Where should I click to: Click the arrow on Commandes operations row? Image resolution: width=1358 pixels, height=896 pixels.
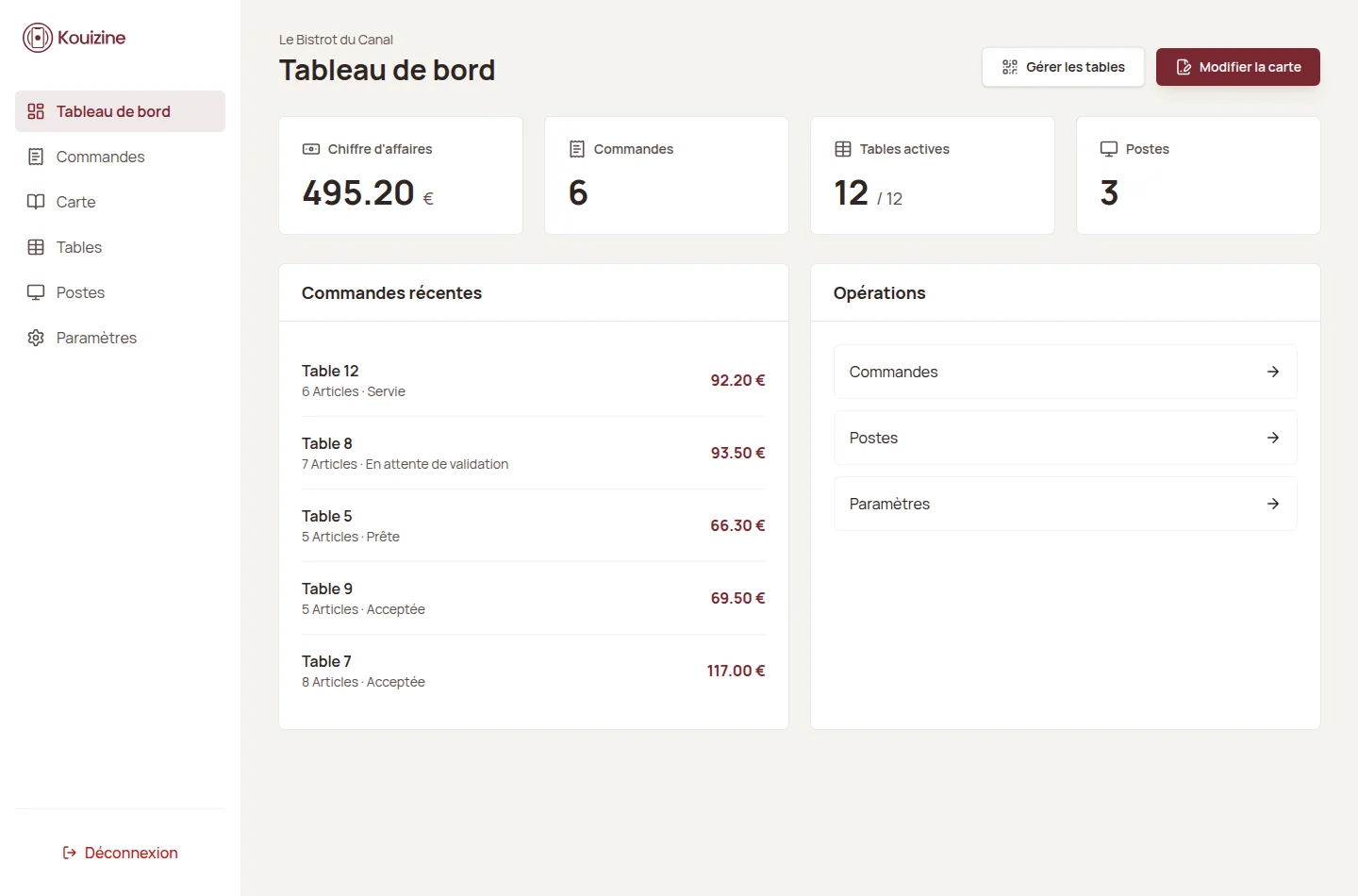pos(1273,372)
